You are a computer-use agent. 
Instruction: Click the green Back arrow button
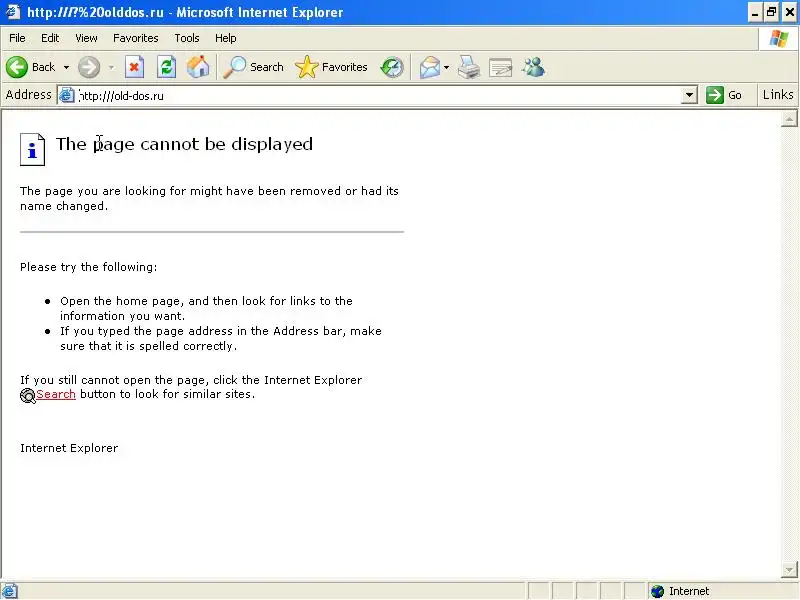(17, 67)
